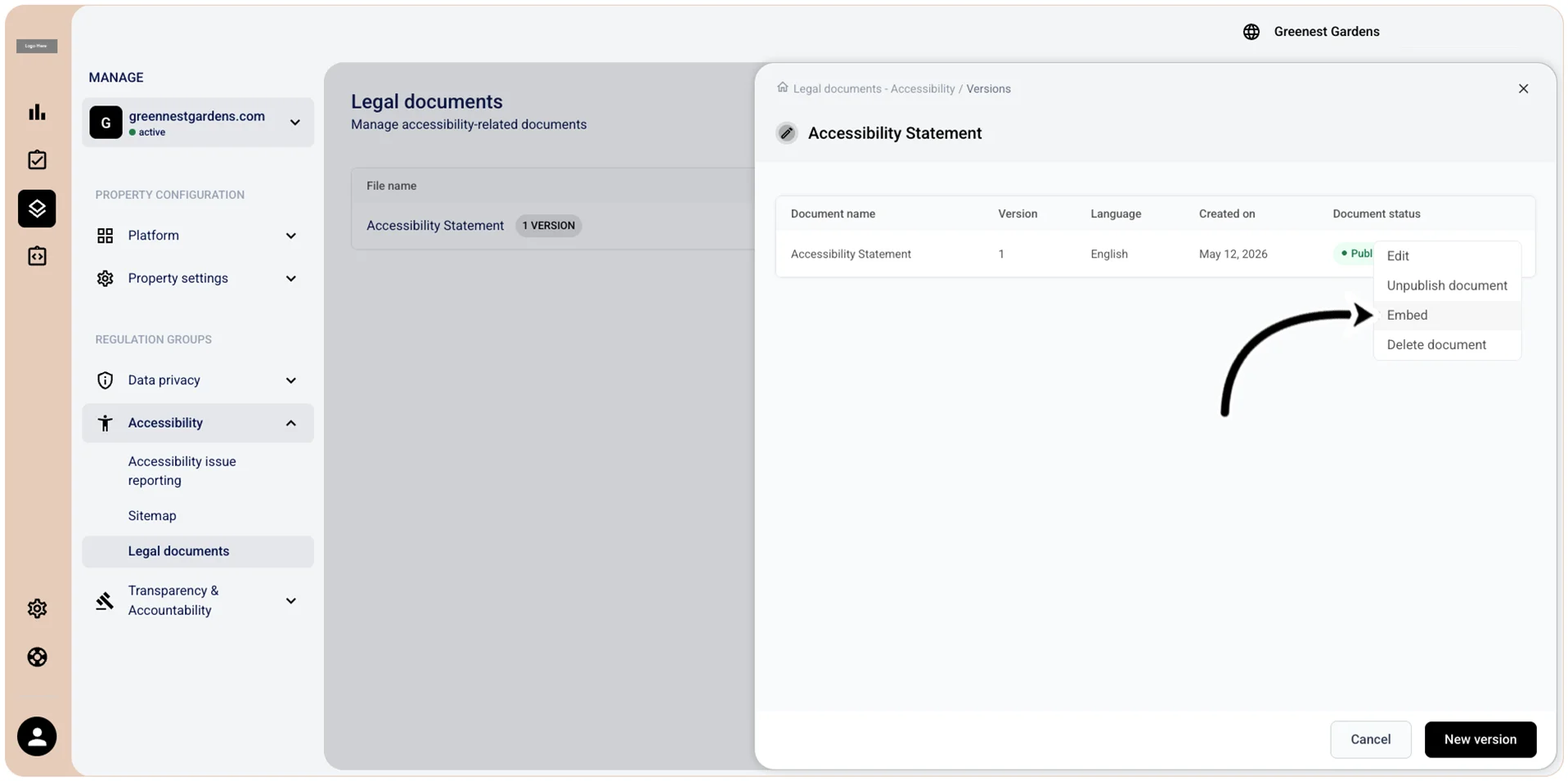Click the Accessibility person icon

click(x=106, y=423)
